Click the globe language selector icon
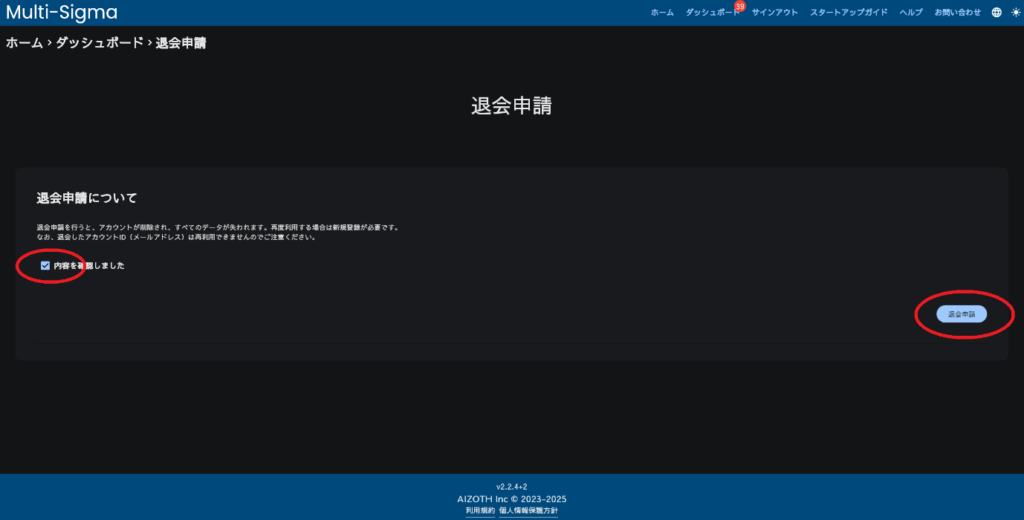 tap(996, 13)
